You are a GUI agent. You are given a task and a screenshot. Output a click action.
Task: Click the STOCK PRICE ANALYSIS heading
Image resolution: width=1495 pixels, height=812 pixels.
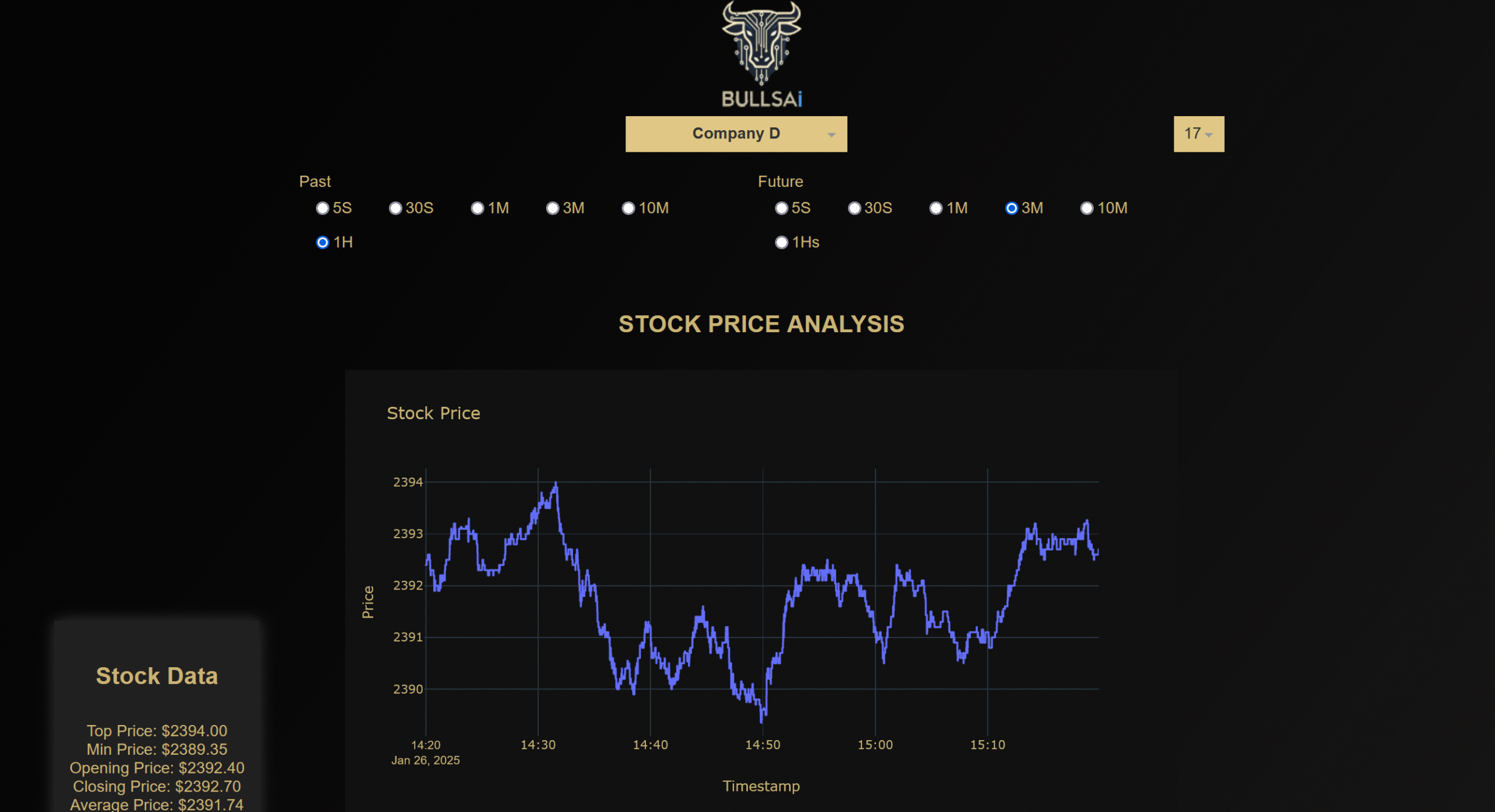point(761,324)
